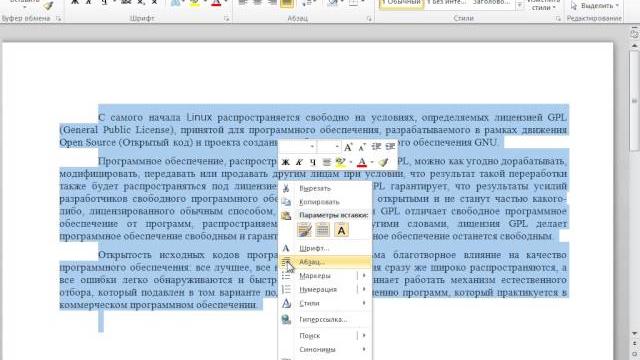The width and height of the screenshot is (640, 360).
Task: Choose the Merge Formatting paste option
Action: click(322, 230)
